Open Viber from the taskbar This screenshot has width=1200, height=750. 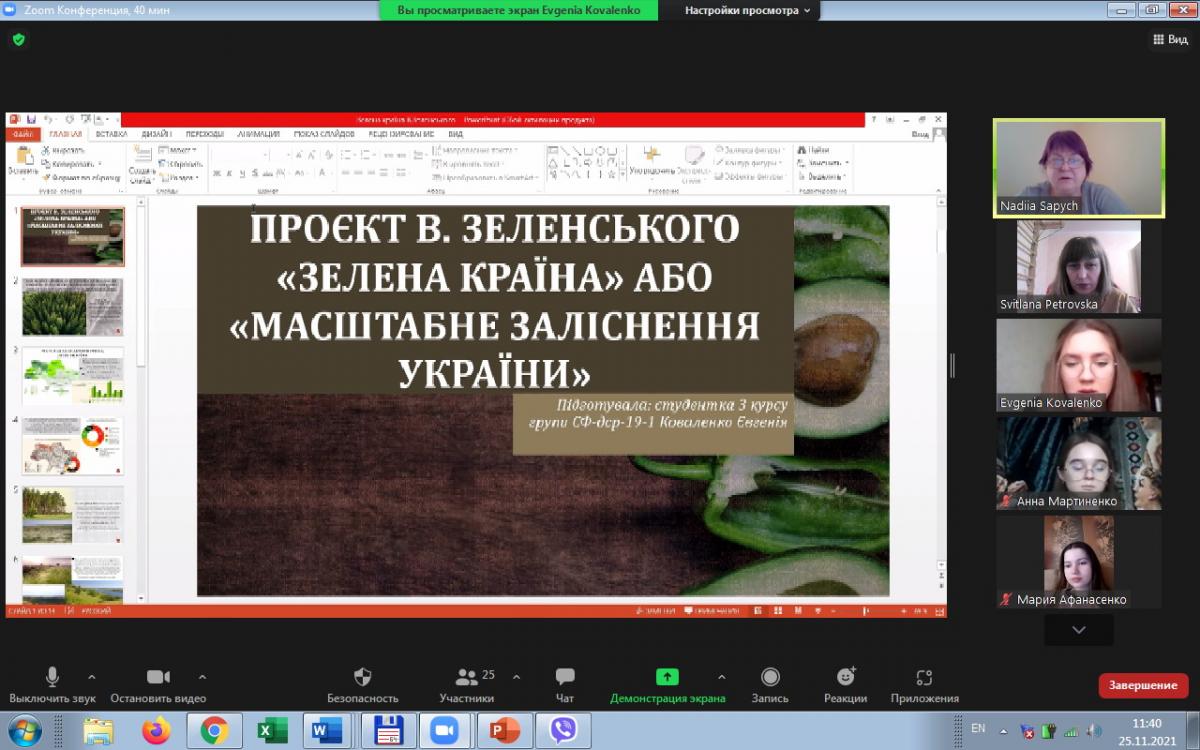click(563, 732)
